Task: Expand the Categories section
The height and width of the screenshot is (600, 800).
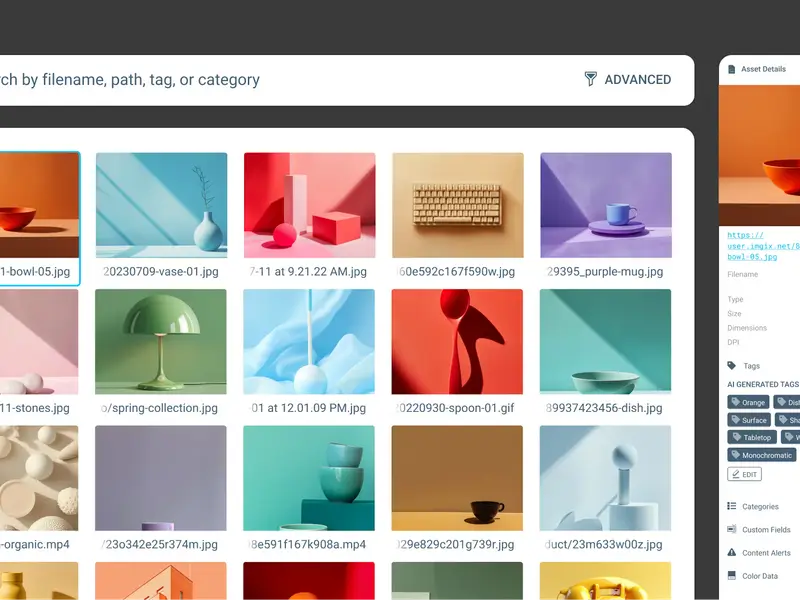Action: click(x=760, y=506)
